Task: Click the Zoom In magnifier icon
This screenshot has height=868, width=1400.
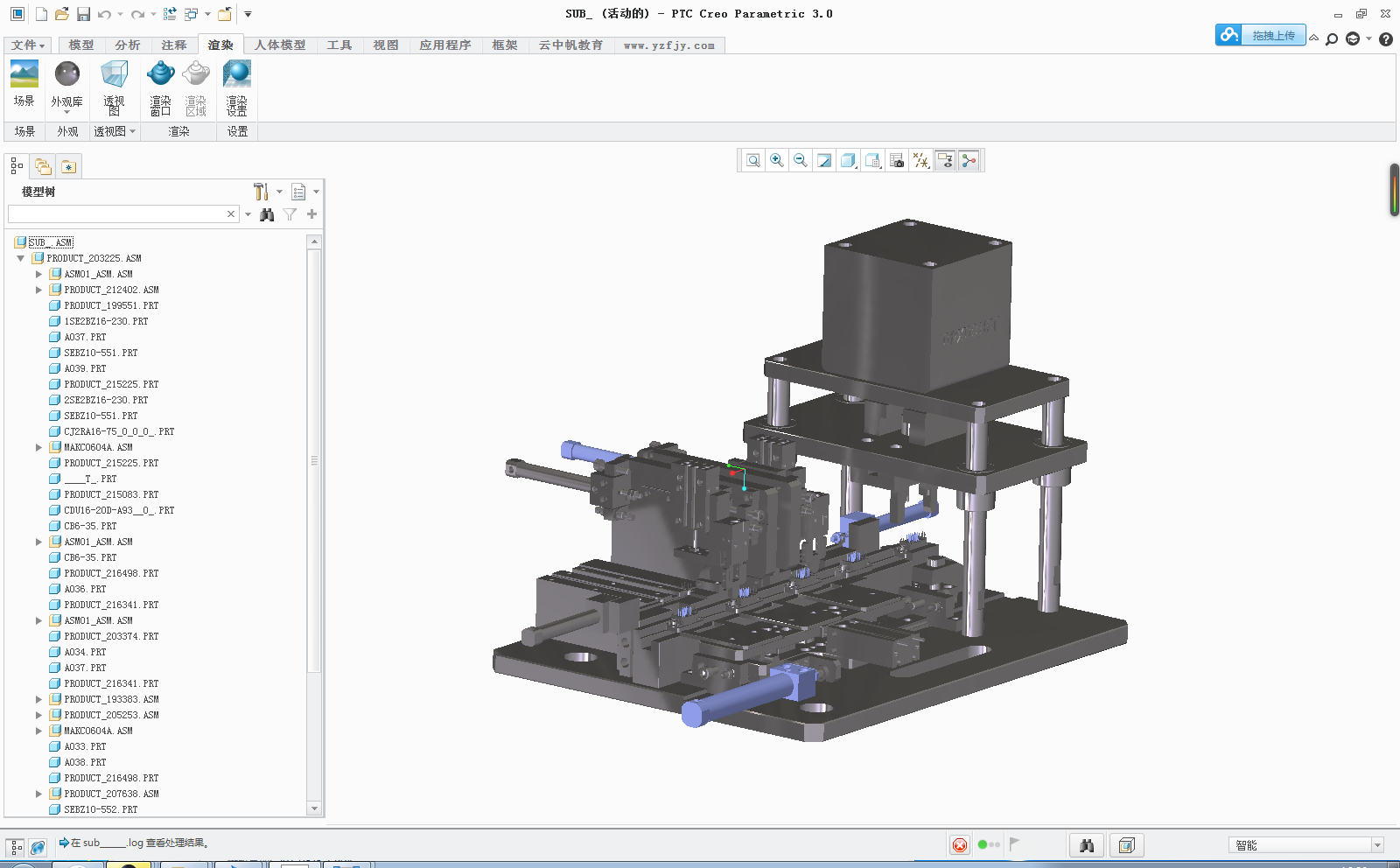Action: click(x=776, y=160)
